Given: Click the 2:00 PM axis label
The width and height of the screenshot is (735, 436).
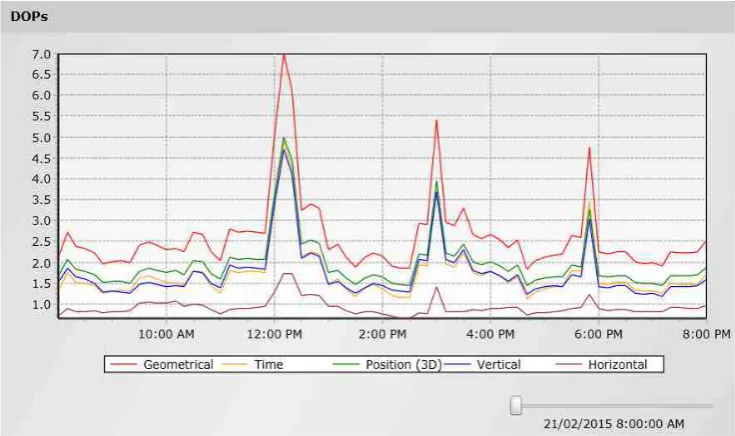Looking at the screenshot, I should pyautogui.click(x=382, y=334).
